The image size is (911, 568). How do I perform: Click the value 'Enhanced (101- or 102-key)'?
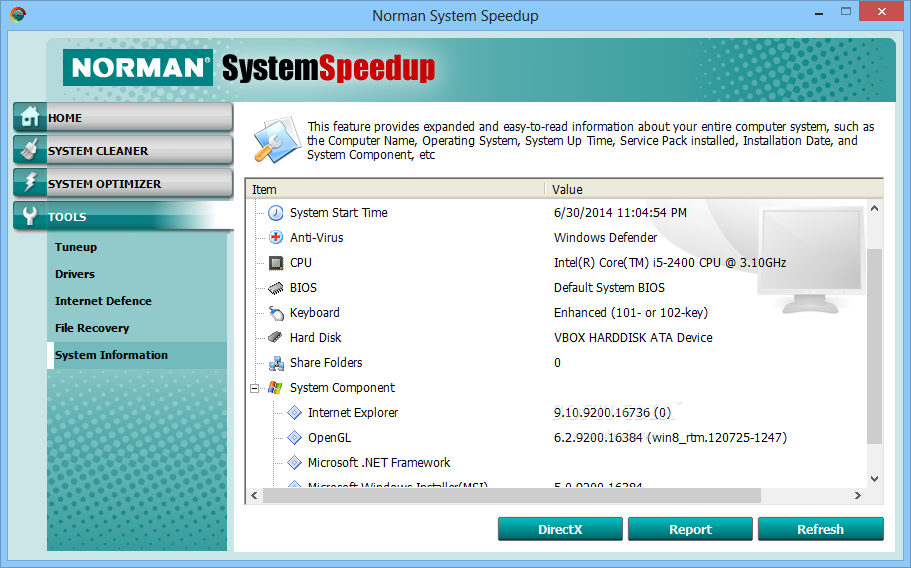[631, 312]
